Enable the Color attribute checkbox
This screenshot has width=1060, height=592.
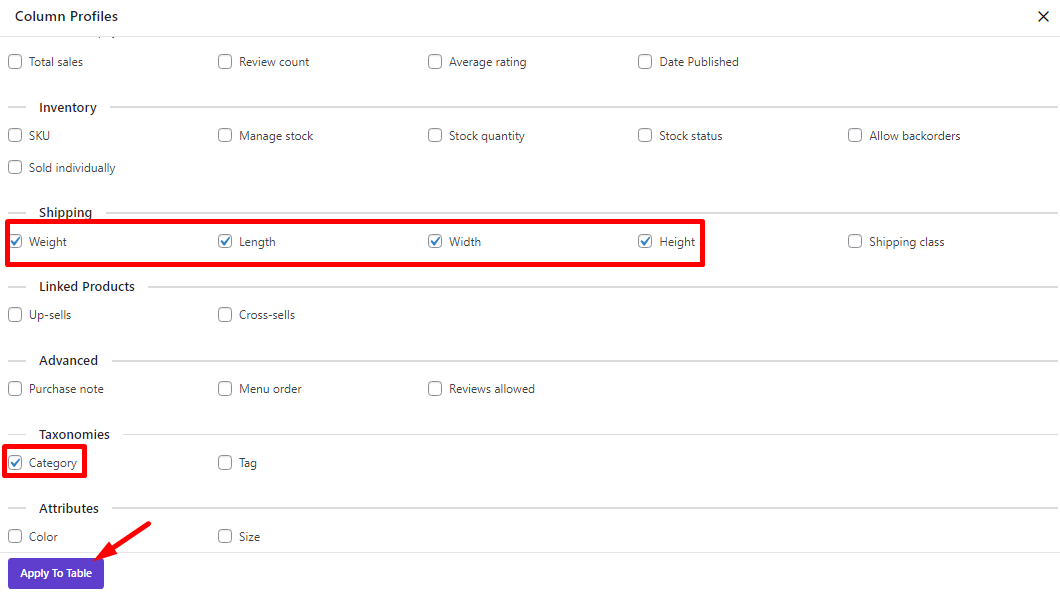click(x=15, y=536)
